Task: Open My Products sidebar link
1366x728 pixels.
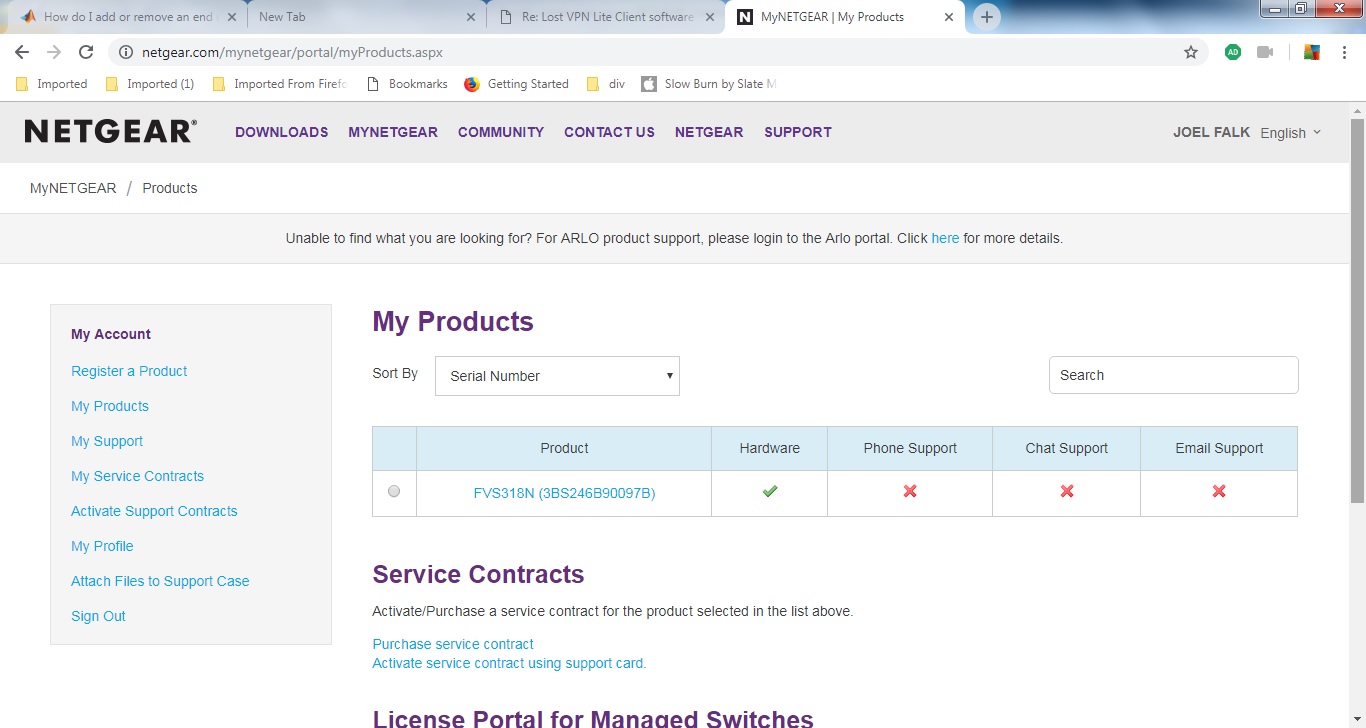Action: [110, 406]
